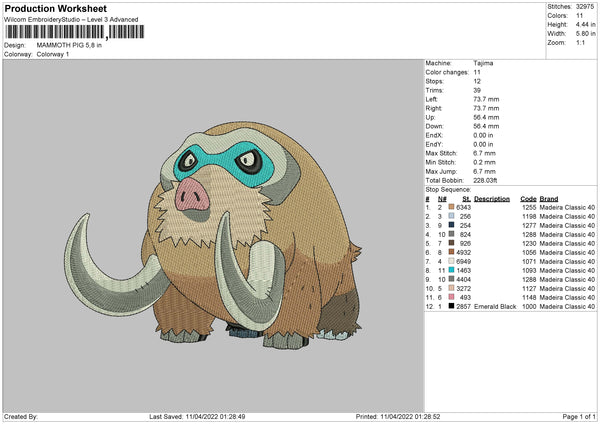The image size is (600, 424).
Task: Click the thread code 1093
Action: [529, 271]
